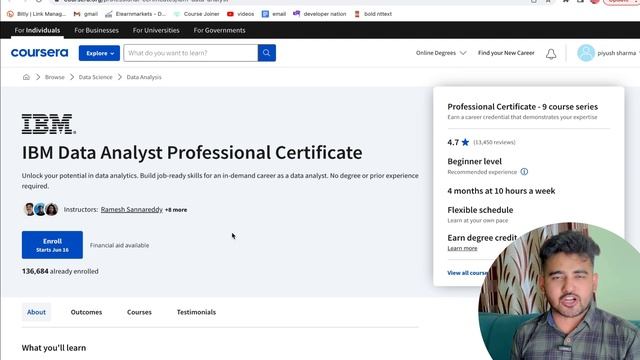Click the Data Analysis breadcrumb

coord(144,77)
